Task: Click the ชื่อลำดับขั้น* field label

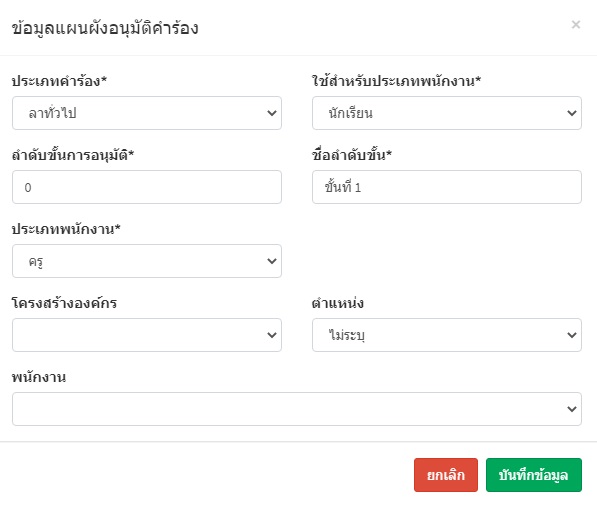Action: [352, 155]
